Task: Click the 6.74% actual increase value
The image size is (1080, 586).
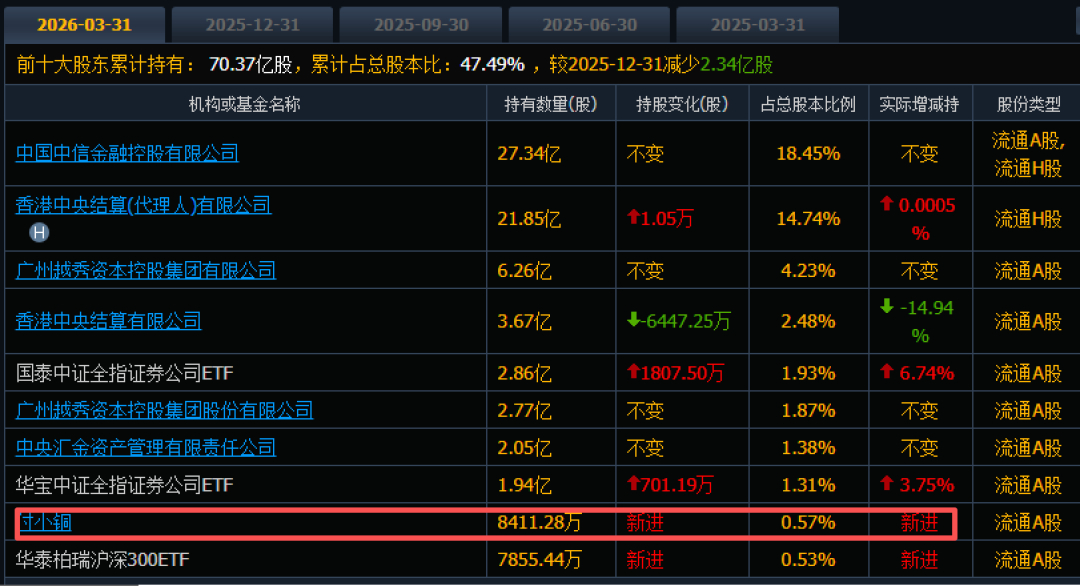Action: pos(917,373)
